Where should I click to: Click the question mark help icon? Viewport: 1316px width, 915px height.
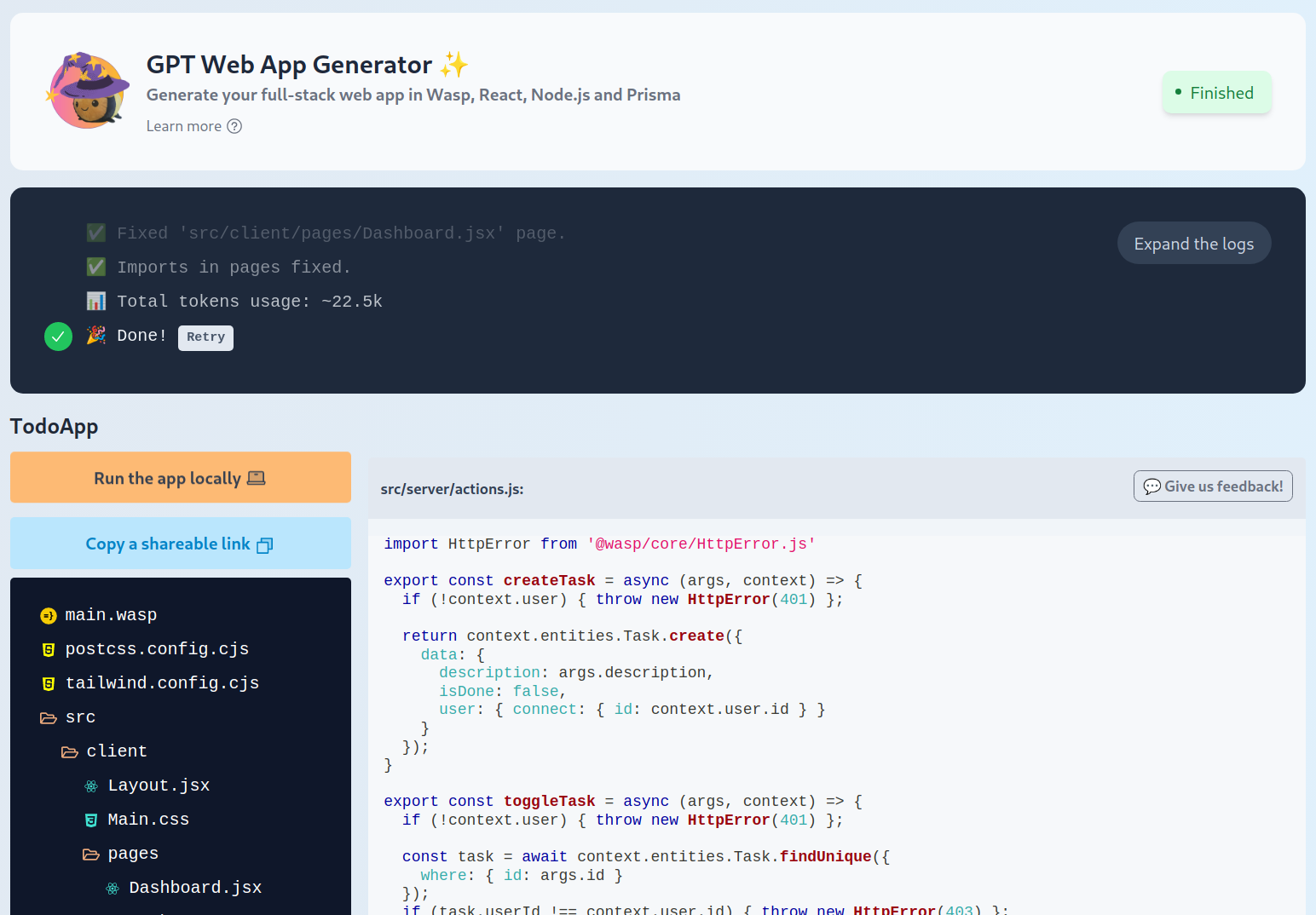point(234,126)
